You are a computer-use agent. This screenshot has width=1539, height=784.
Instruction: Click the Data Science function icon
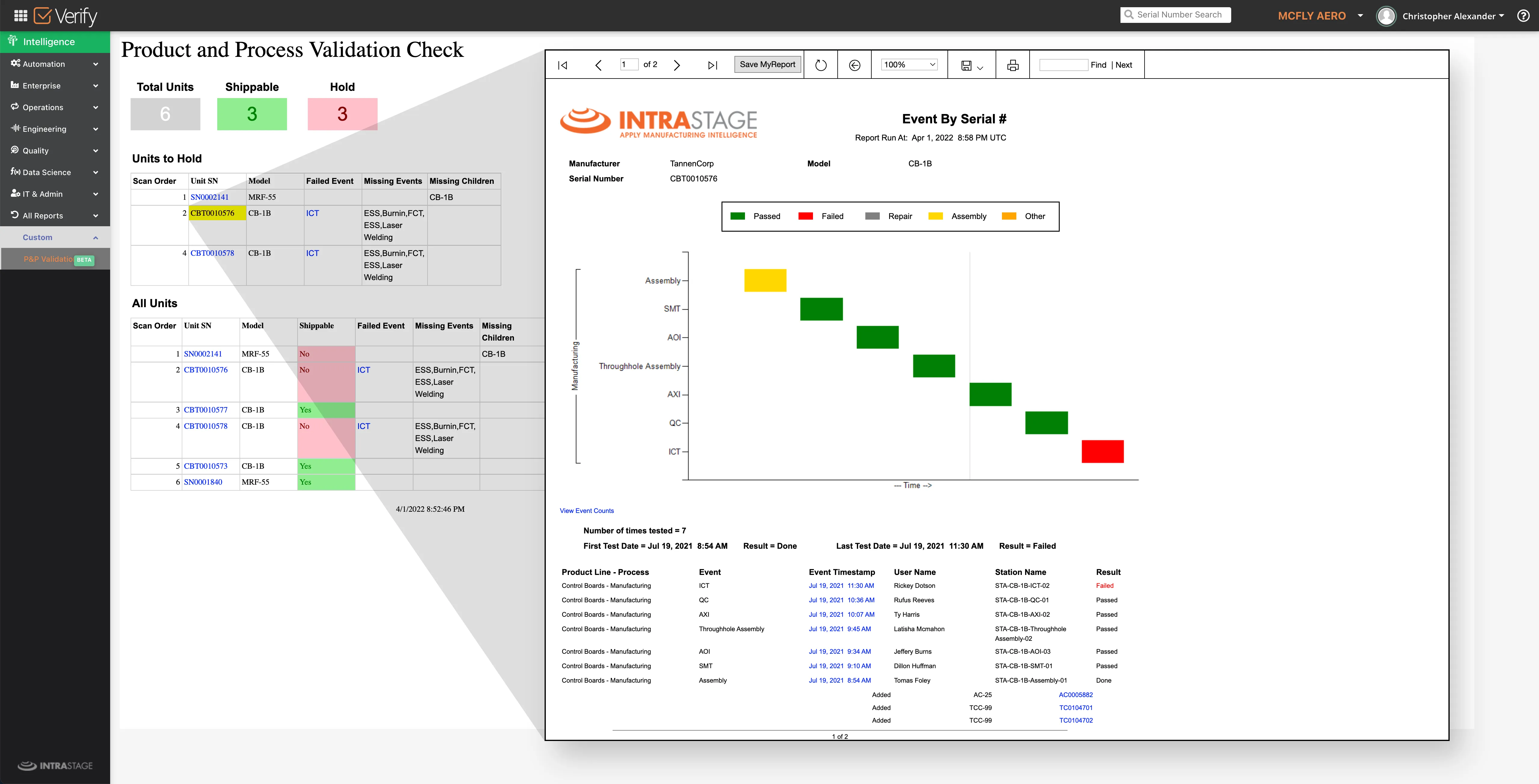point(16,171)
